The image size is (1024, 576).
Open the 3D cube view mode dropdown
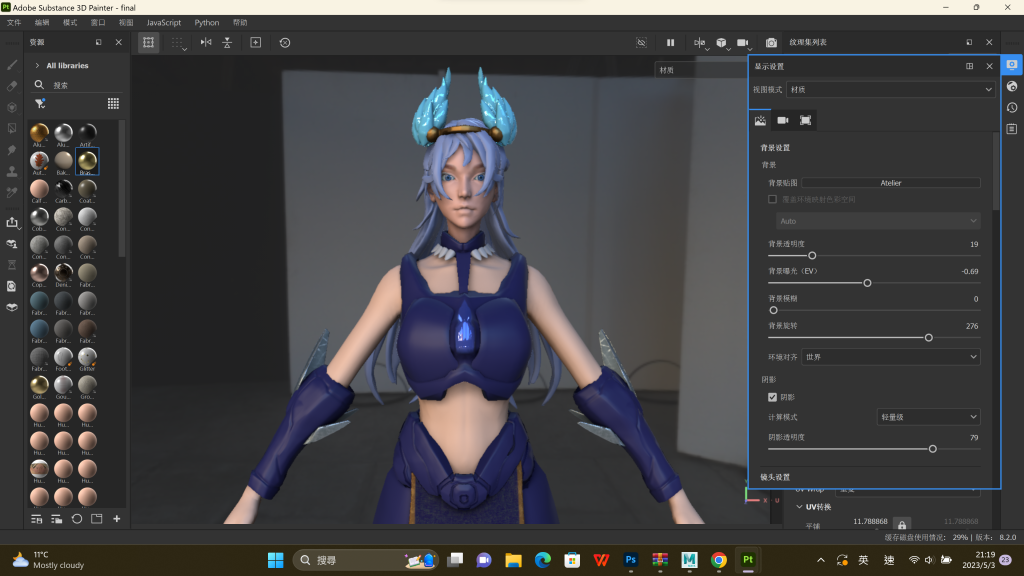point(722,43)
